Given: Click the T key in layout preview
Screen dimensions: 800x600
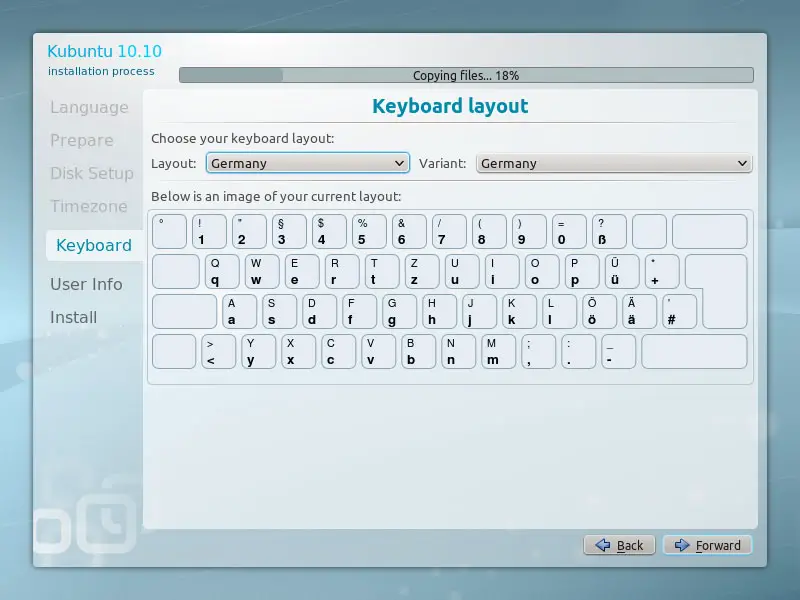Looking at the screenshot, I should coord(382,271).
